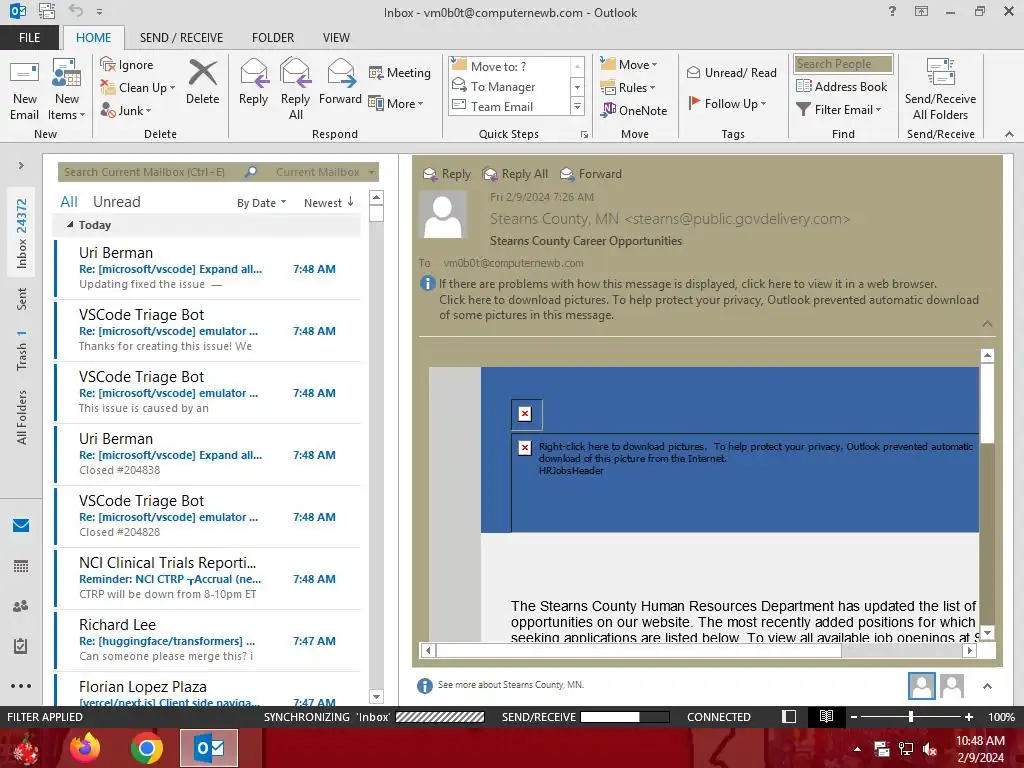Click the search magnifier in mailbox search

click(x=251, y=172)
